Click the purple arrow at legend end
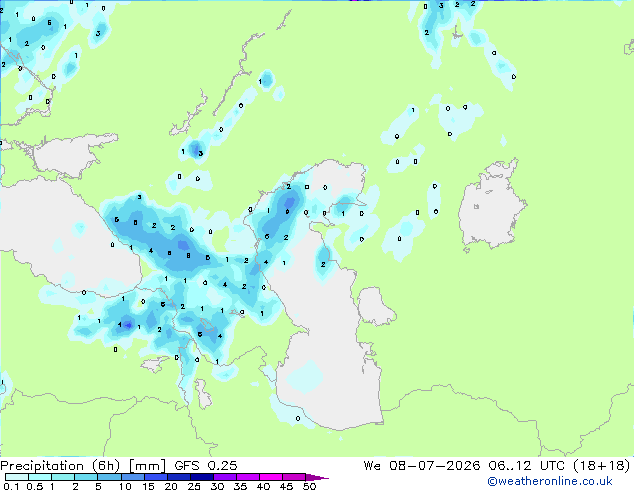The height and width of the screenshot is (490, 634). 317,477
